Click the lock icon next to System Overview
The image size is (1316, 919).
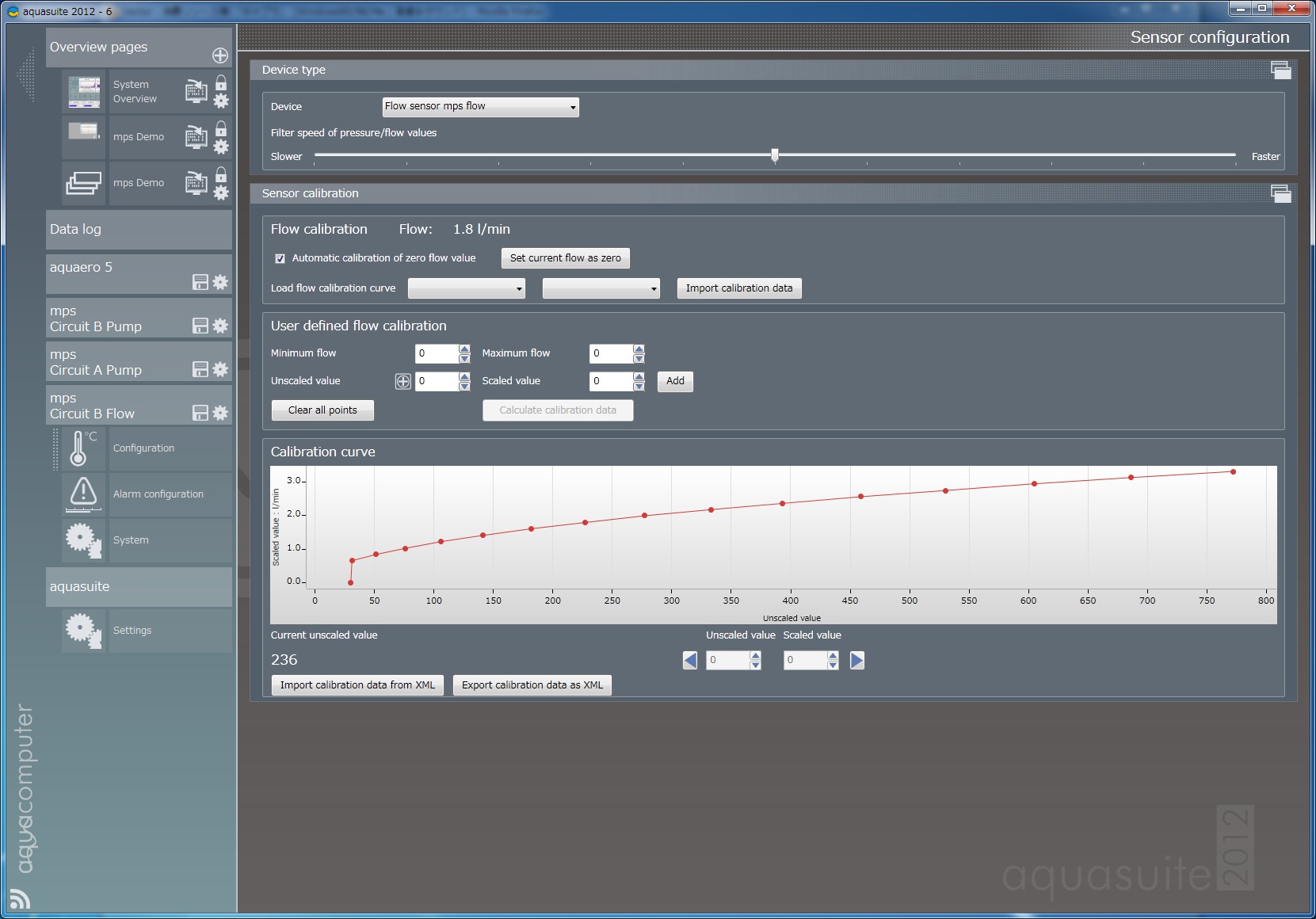pyautogui.click(x=221, y=83)
